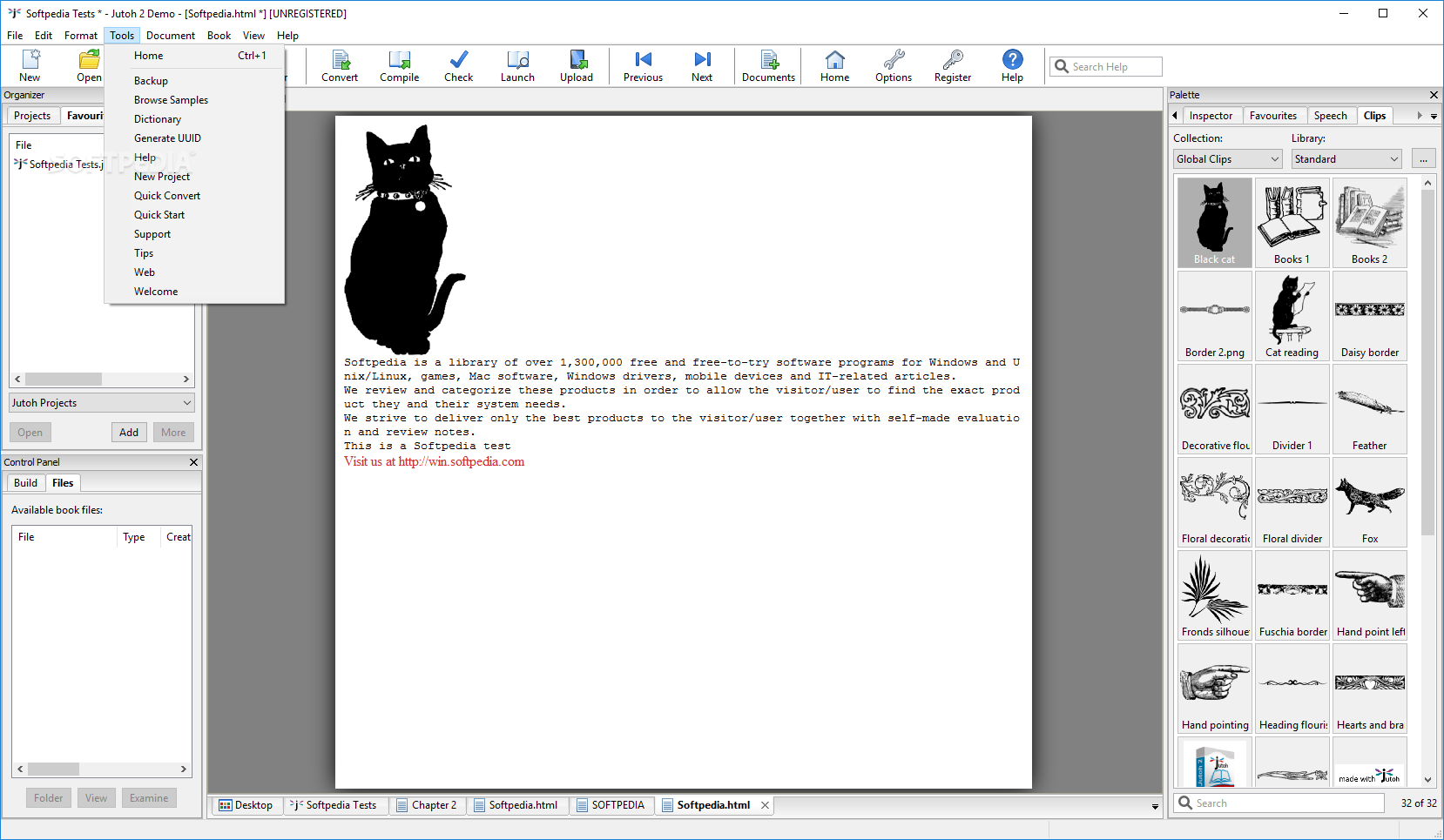Switch to the Inspector palette tab

tap(1211, 116)
